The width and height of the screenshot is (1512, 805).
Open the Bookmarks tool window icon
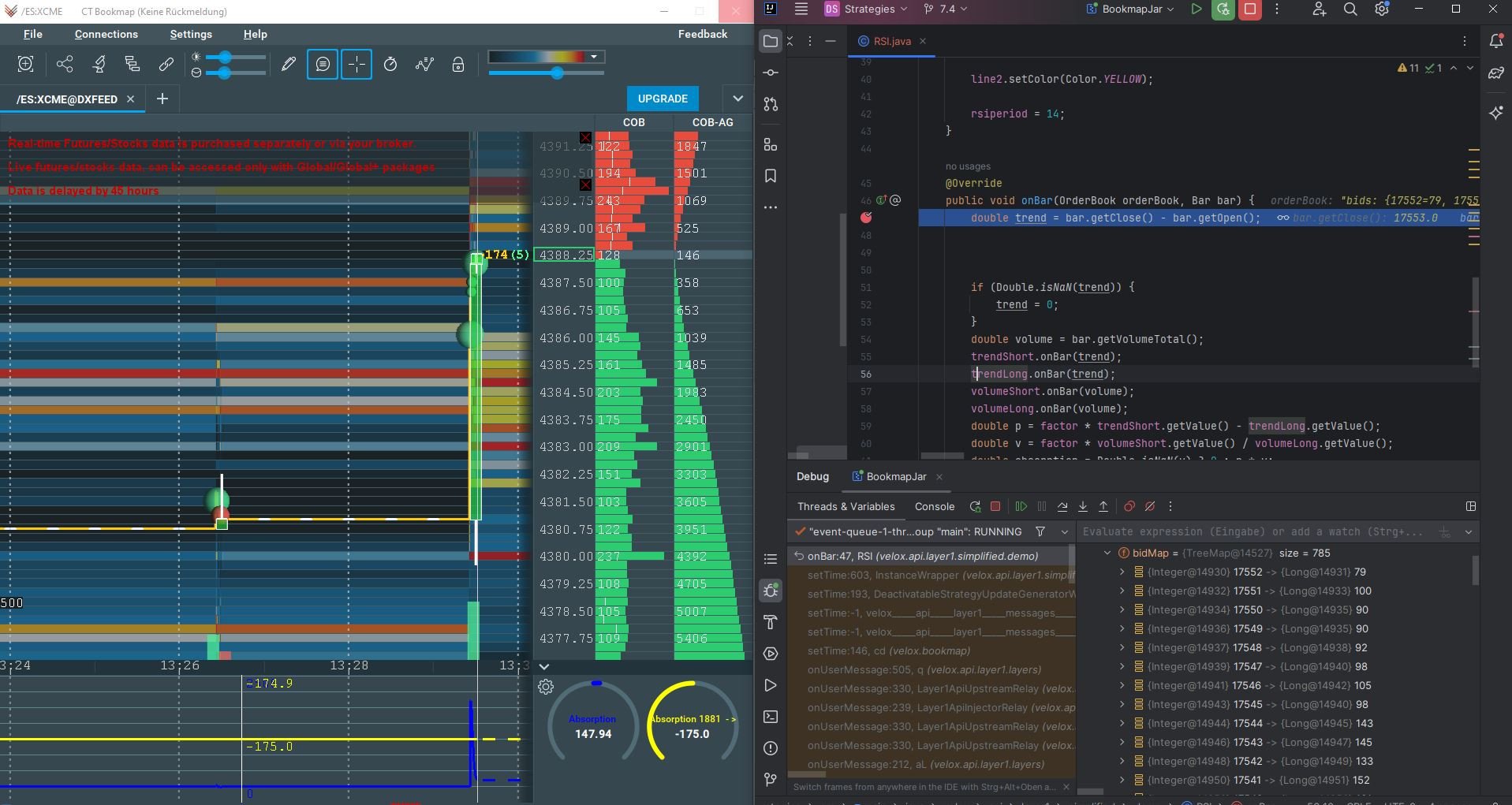(x=771, y=176)
